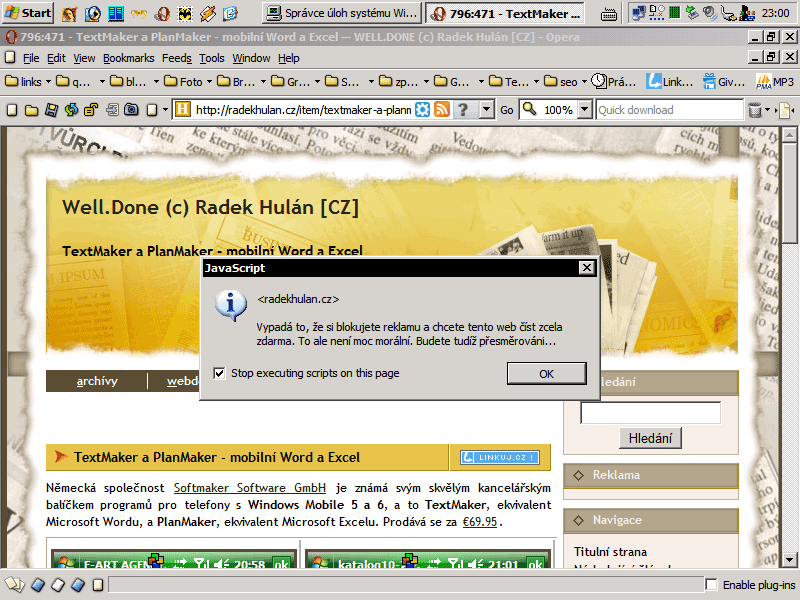Screen dimensions: 800x600
Task: Click the reload page icon
Action: point(71,110)
